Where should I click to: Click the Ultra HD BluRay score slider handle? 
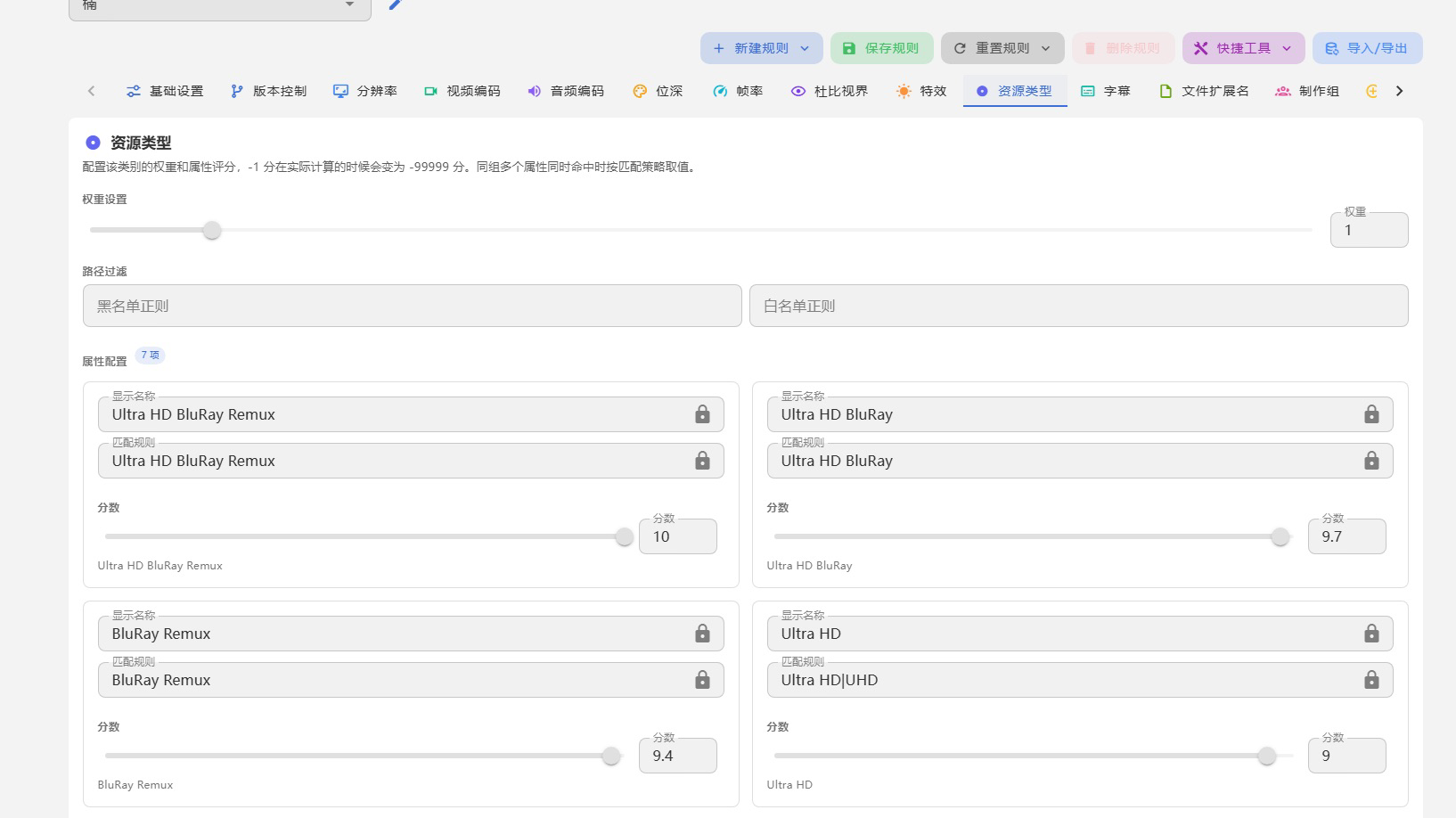point(1280,536)
